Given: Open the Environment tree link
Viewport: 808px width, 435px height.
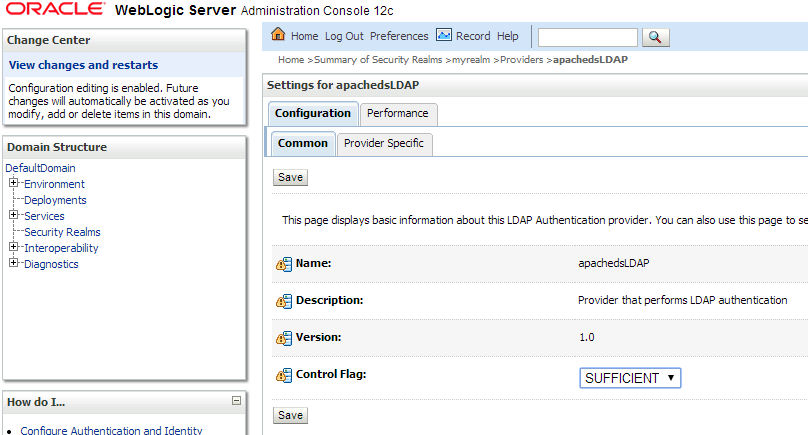Looking at the screenshot, I should 54,184.
